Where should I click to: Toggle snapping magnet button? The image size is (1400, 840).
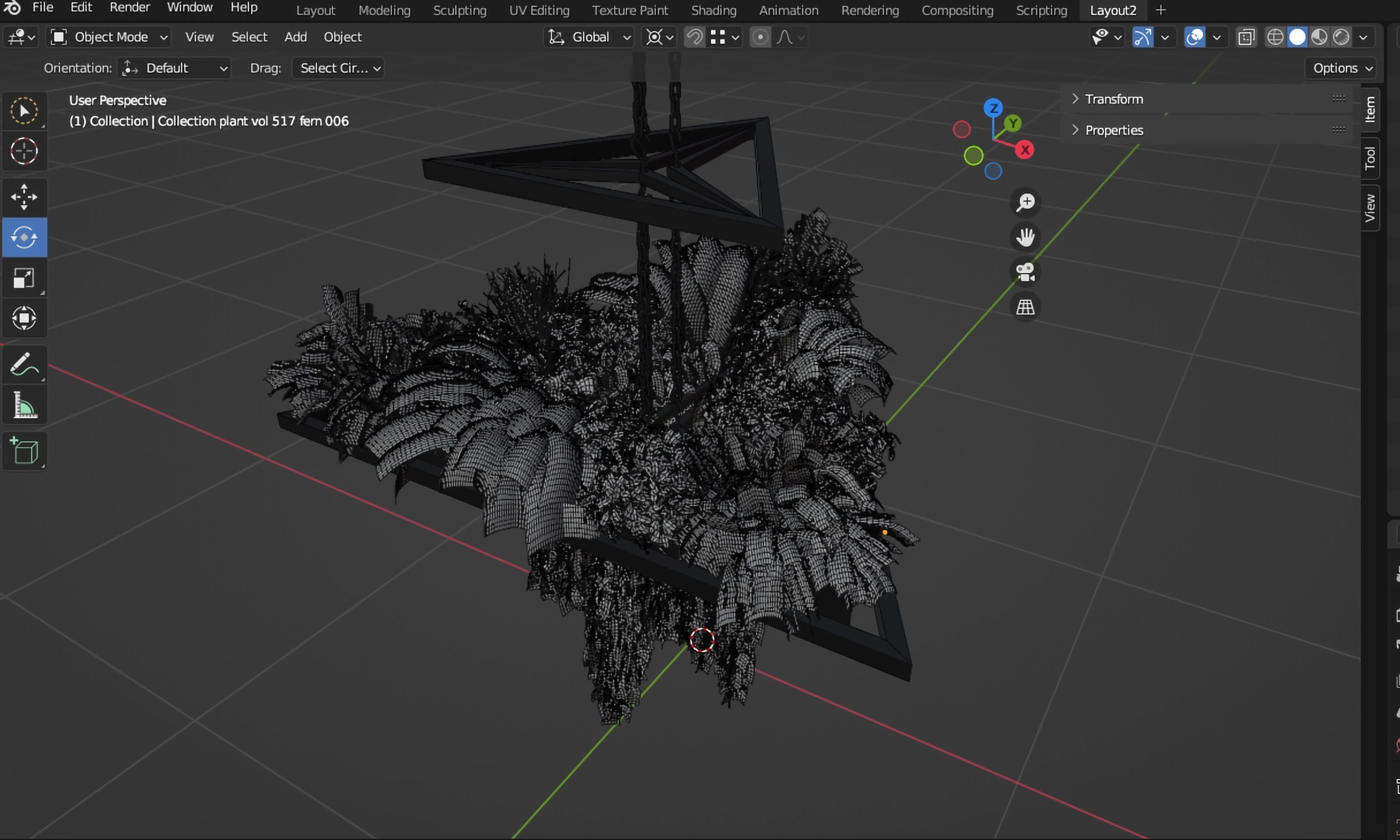694,37
